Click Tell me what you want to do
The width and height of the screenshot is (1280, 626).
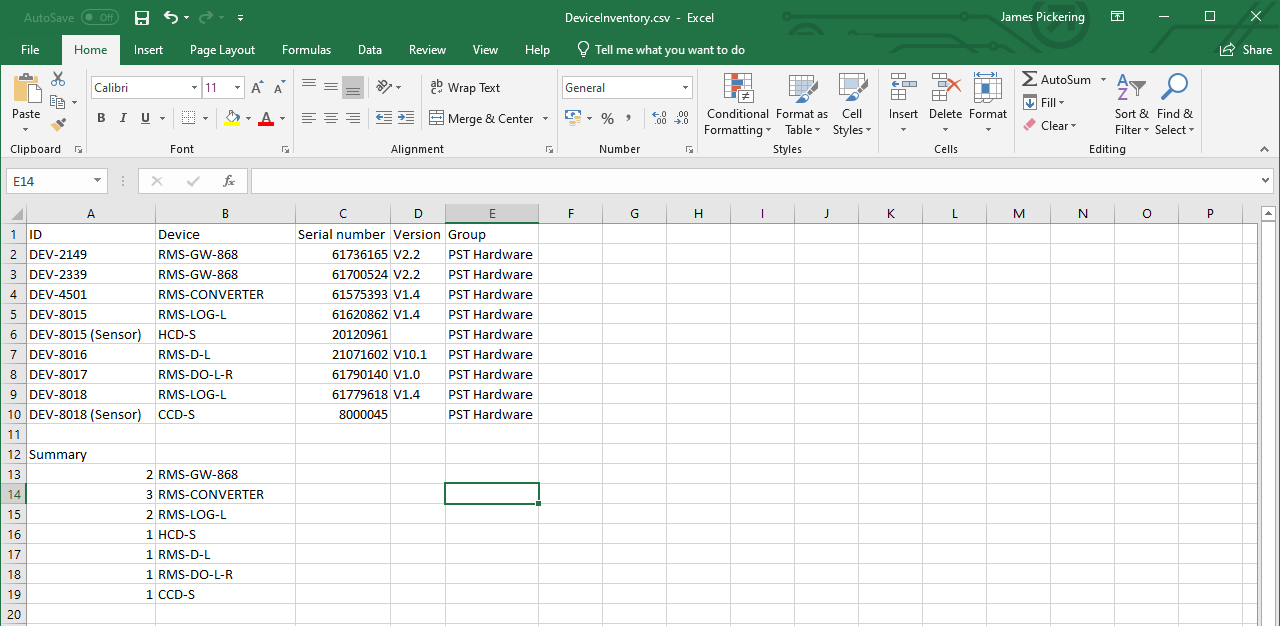(661, 50)
